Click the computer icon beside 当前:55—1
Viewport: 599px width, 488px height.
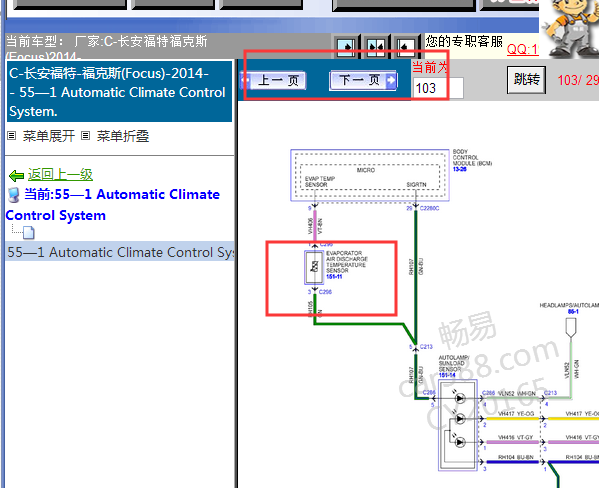(14, 195)
